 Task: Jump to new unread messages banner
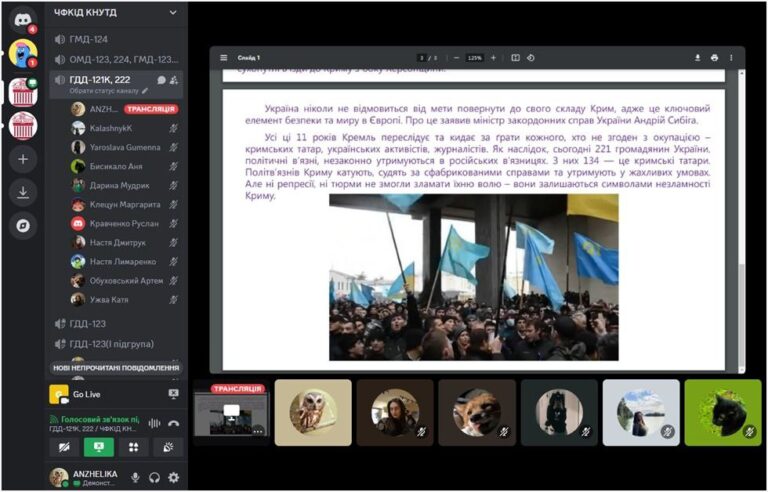click(x=116, y=368)
